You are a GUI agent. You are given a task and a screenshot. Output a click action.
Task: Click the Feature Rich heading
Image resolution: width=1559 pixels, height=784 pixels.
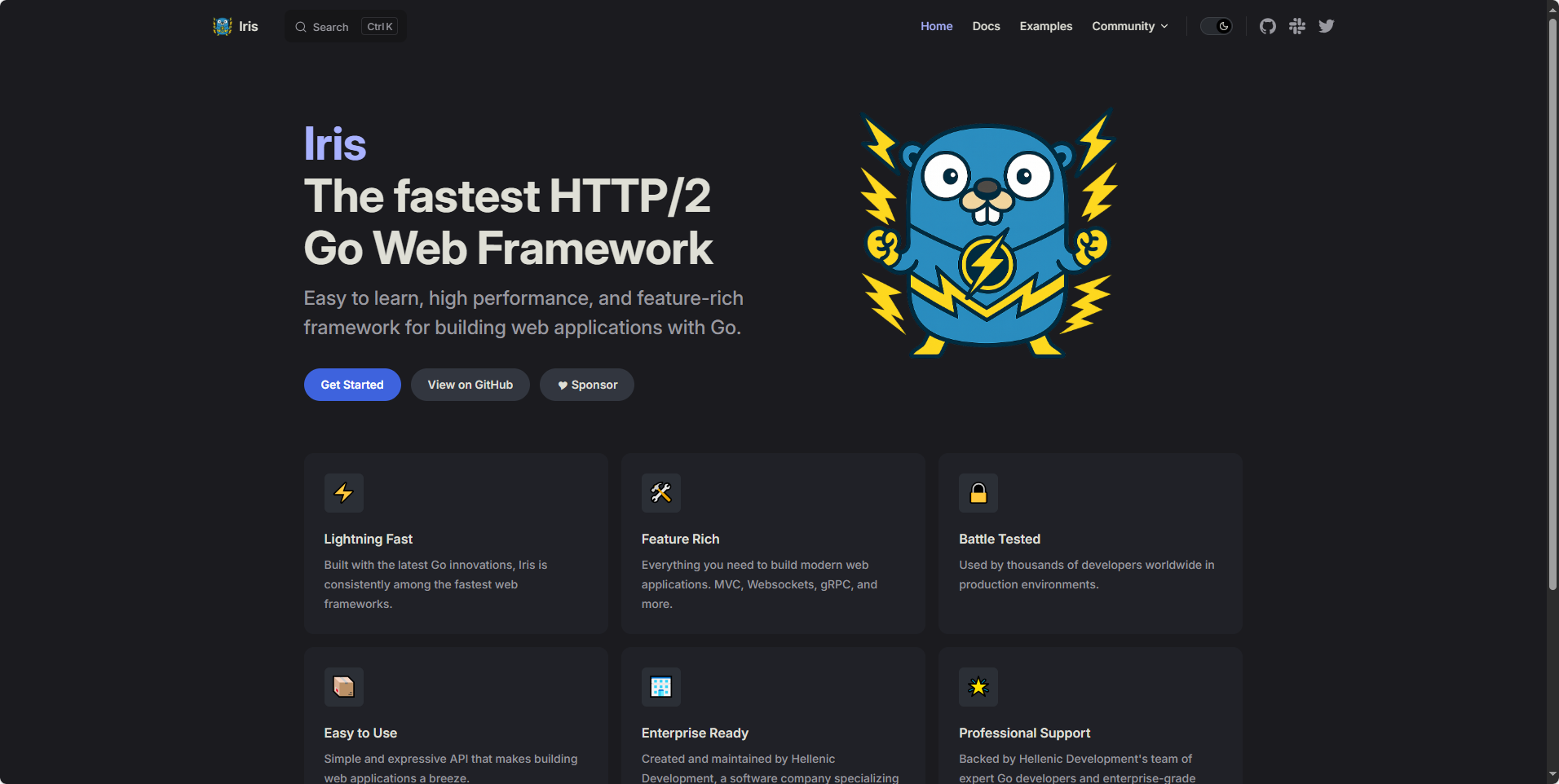click(681, 539)
